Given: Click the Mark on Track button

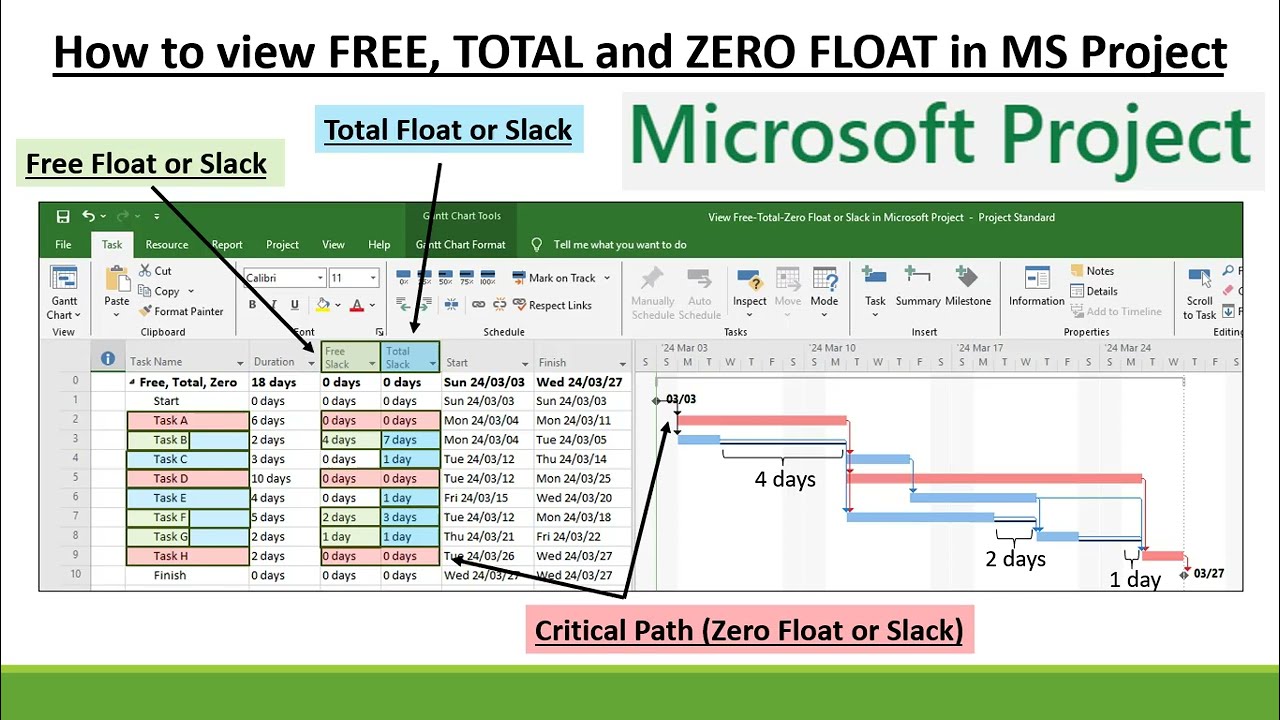Looking at the screenshot, I should coord(554,278).
